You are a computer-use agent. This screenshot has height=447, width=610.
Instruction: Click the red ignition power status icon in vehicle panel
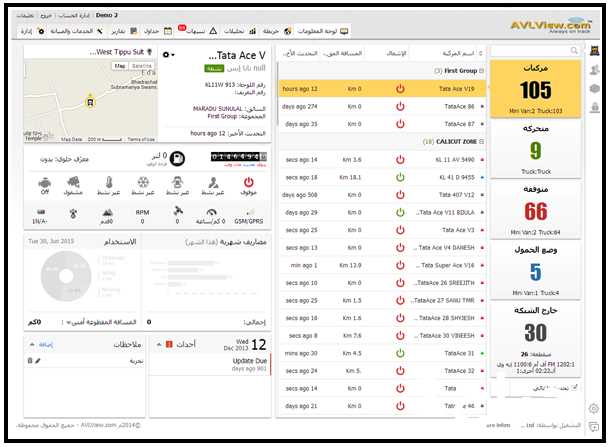click(x=248, y=182)
